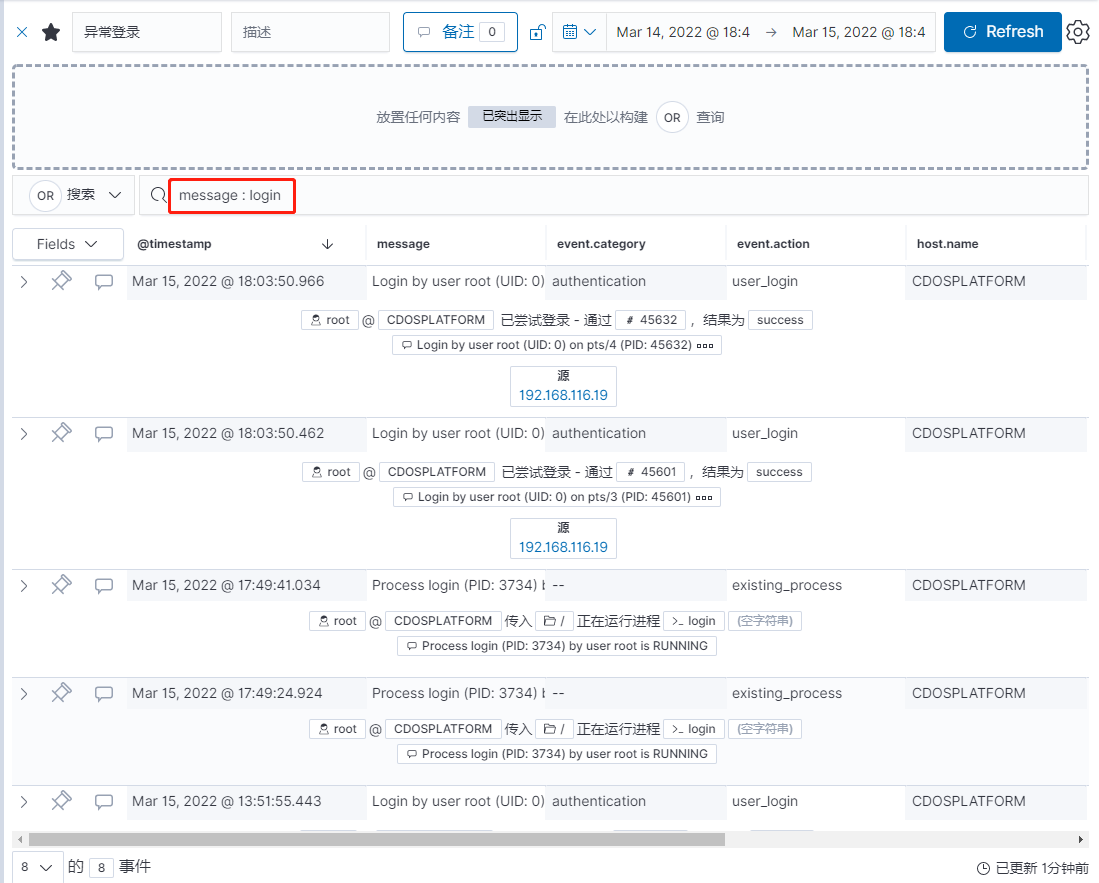
Task: Click the magnifier search icon
Action: pyautogui.click(x=158, y=196)
